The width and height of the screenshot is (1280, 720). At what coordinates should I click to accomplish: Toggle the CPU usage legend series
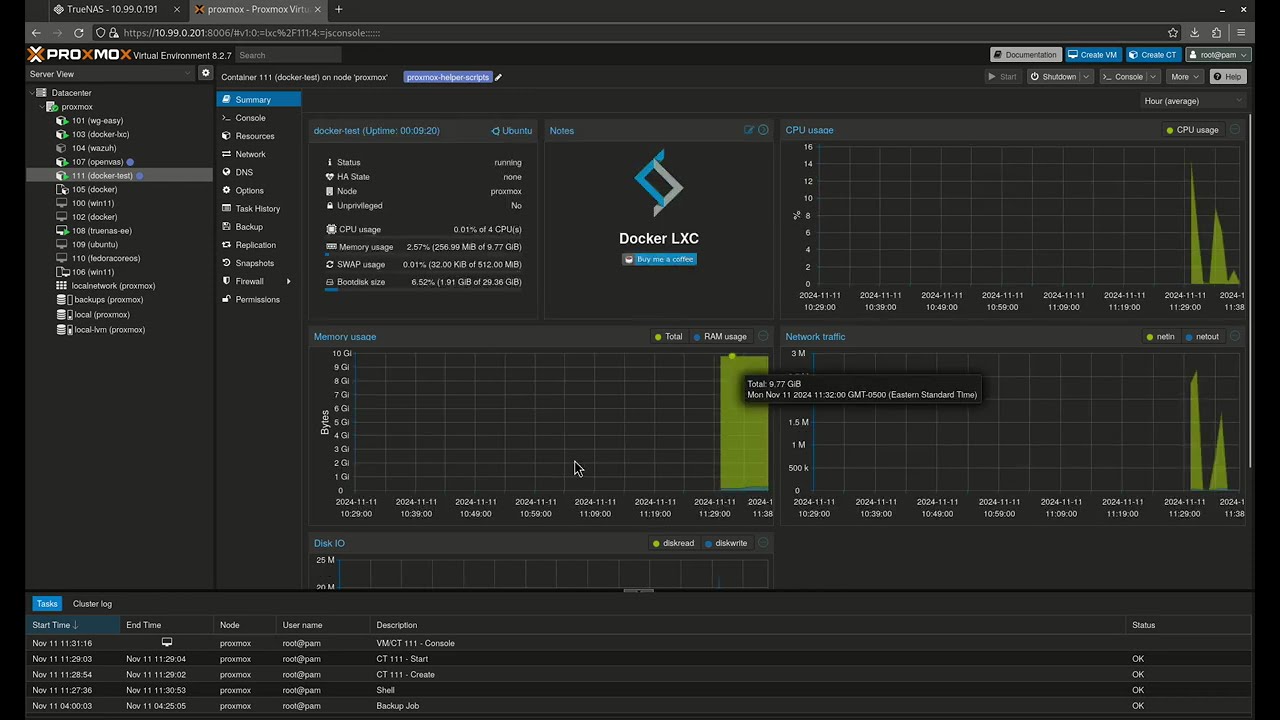coord(1192,130)
